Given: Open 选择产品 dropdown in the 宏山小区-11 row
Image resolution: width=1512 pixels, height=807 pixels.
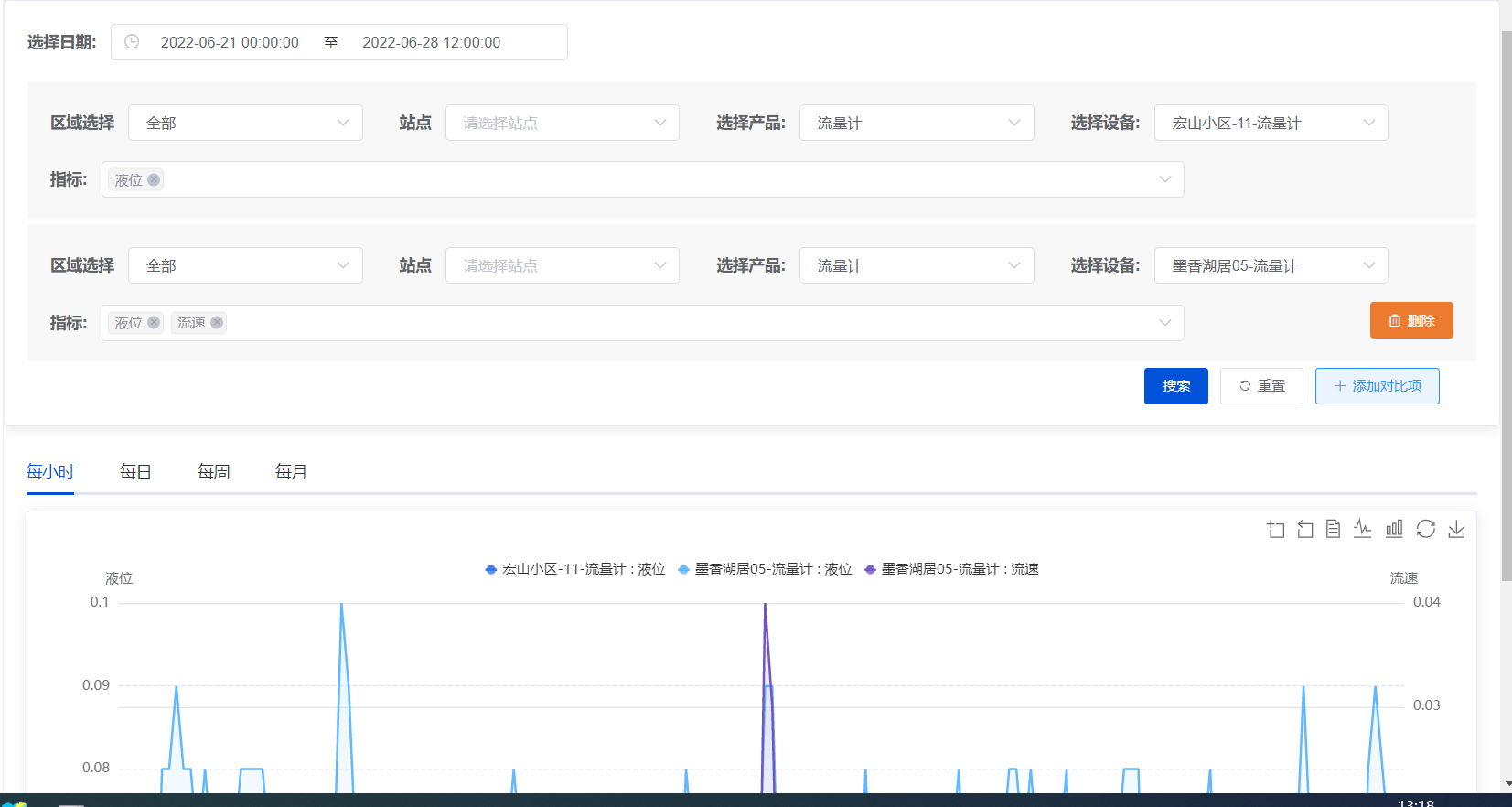Looking at the screenshot, I should [x=917, y=123].
